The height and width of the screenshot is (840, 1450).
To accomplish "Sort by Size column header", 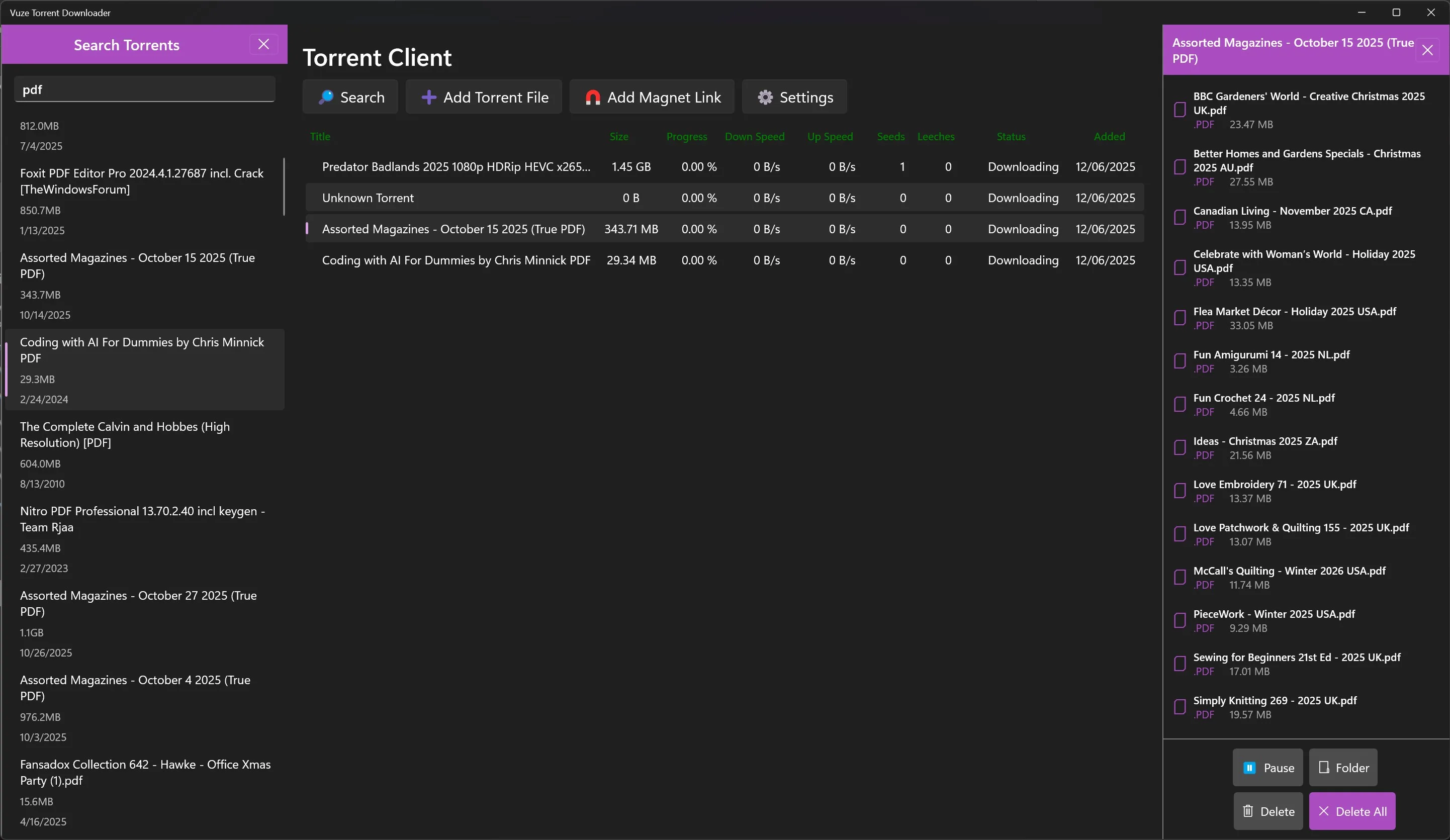I will coord(619,137).
